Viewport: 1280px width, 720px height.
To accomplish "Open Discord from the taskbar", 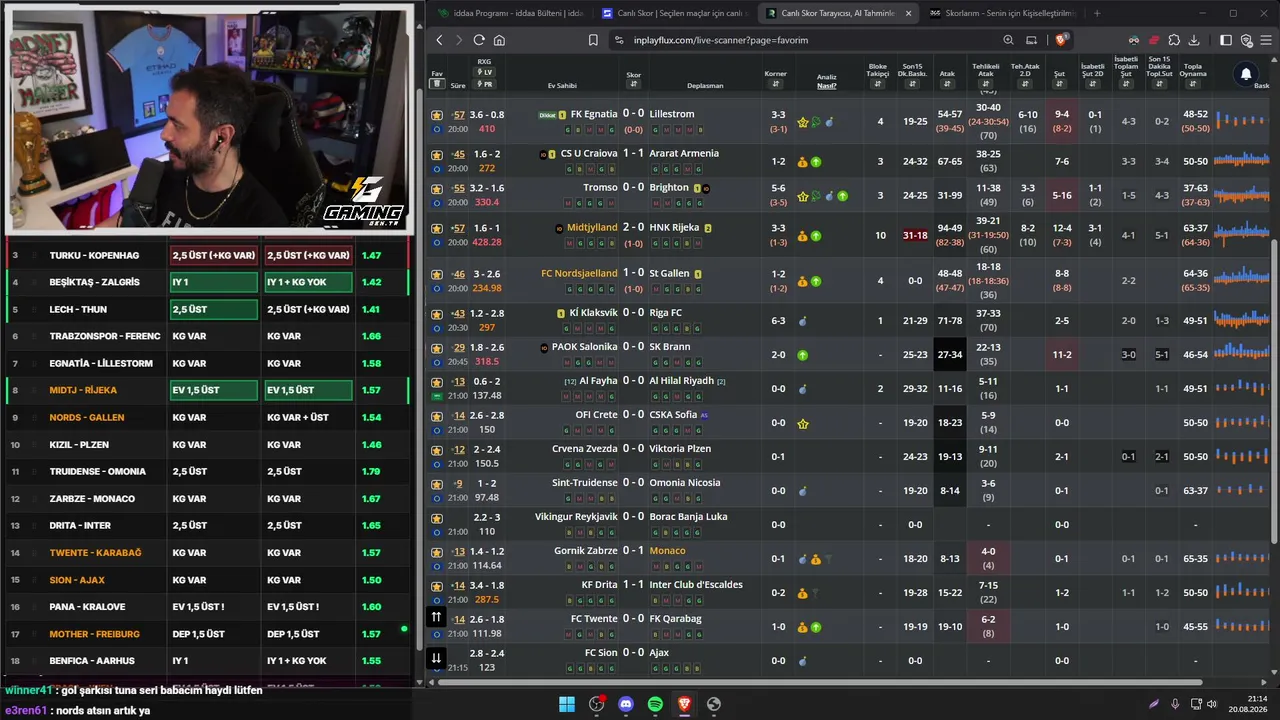I will coord(626,704).
